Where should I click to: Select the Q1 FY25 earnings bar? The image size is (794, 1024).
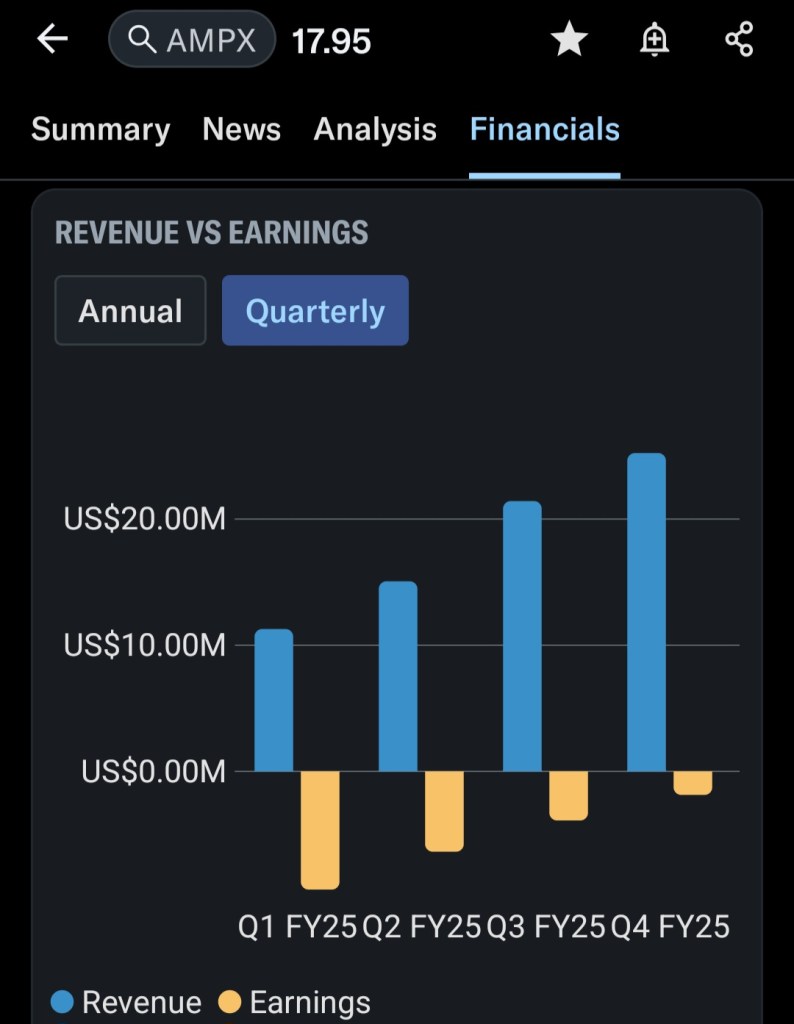pyautogui.click(x=320, y=829)
